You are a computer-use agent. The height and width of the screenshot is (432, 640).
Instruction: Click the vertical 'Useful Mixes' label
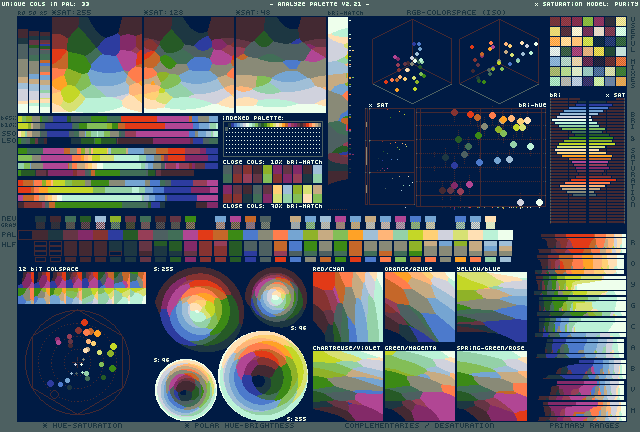(x=633, y=52)
